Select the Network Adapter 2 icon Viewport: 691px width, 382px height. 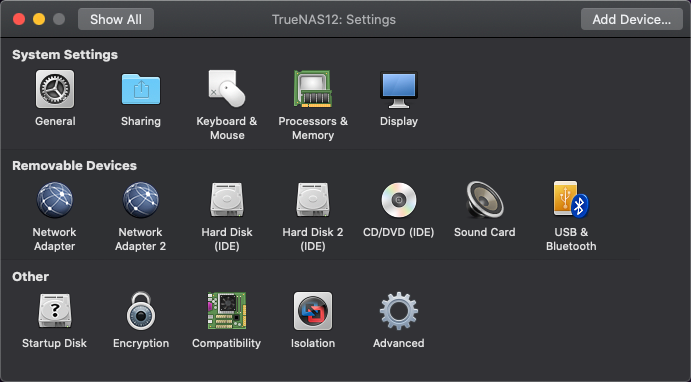[x=141, y=200]
